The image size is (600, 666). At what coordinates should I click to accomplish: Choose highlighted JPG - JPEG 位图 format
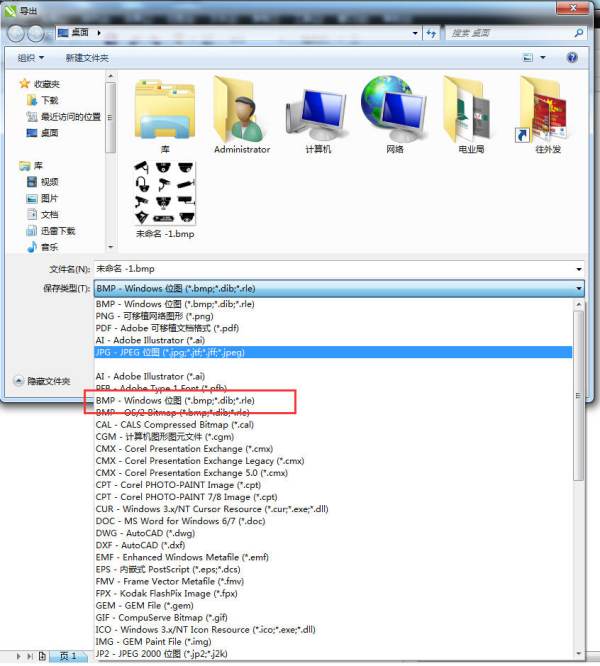pyautogui.click(x=333, y=352)
